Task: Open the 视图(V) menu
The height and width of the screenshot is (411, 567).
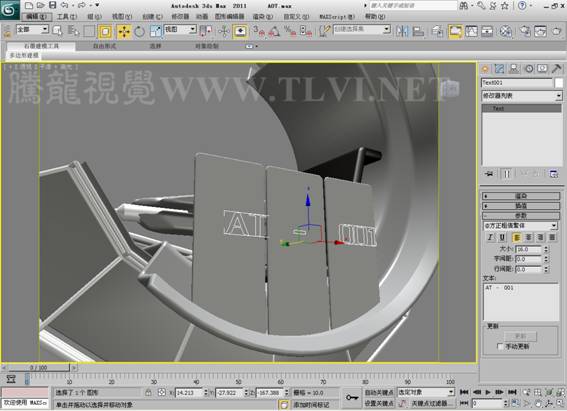Action: (122, 17)
